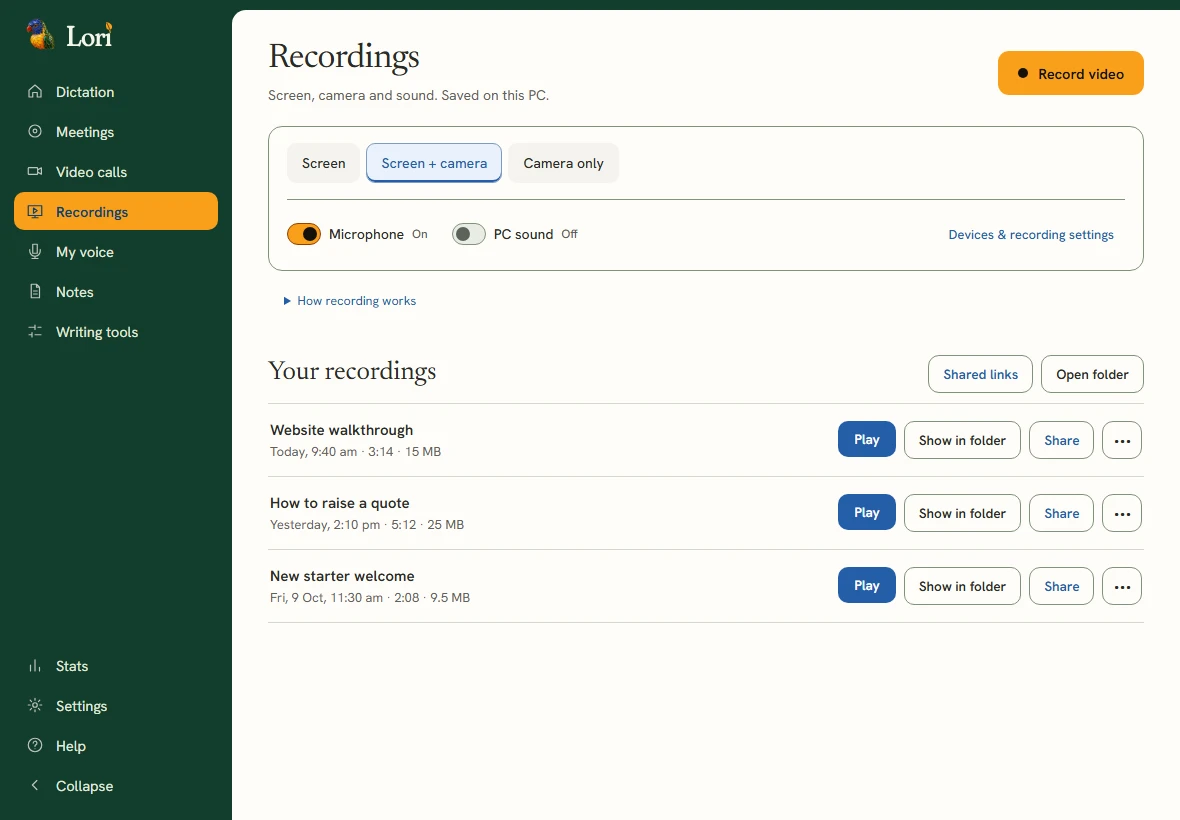The height and width of the screenshot is (820, 1180).
Task: Expand How recording works
Action: [350, 301]
